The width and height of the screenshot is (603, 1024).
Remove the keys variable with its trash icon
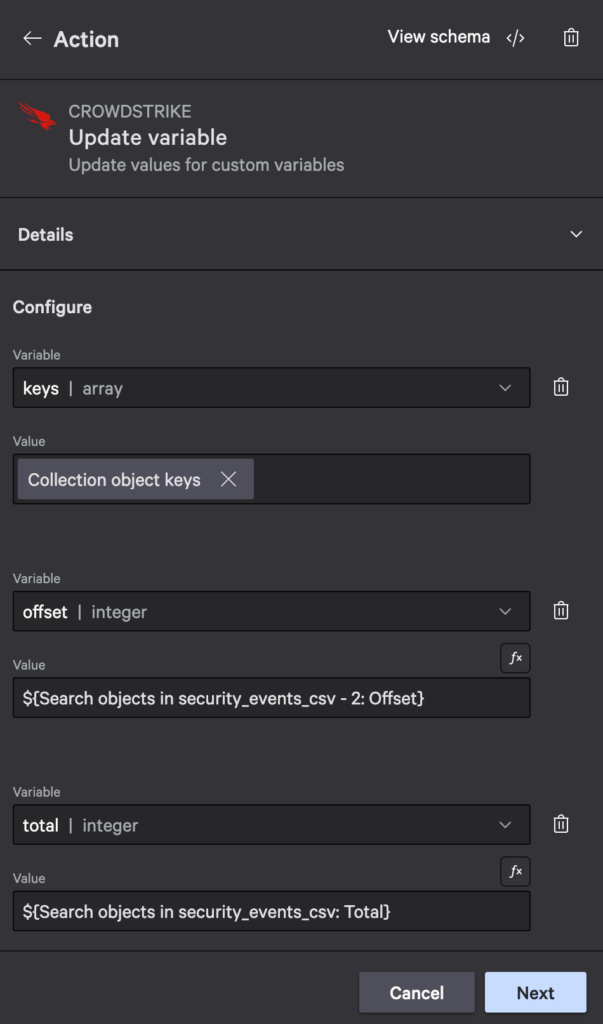[561, 386]
